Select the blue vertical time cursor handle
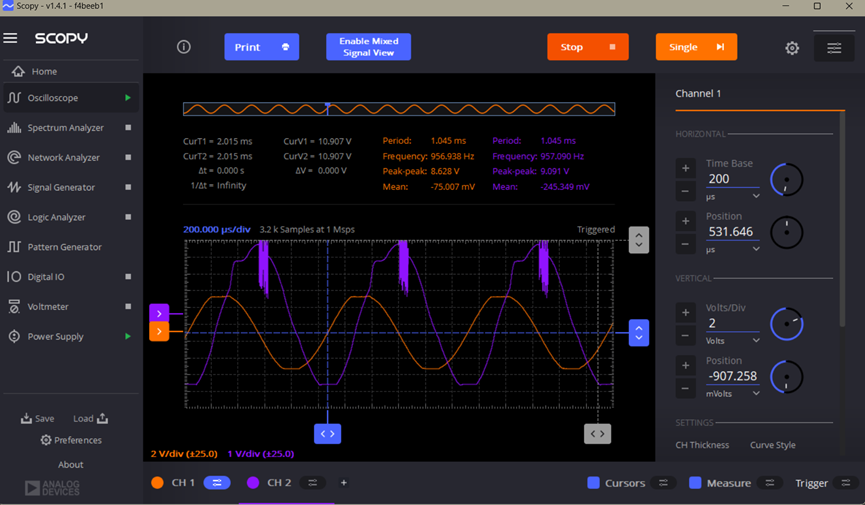Image resolution: width=865 pixels, height=505 pixels. 328,434
